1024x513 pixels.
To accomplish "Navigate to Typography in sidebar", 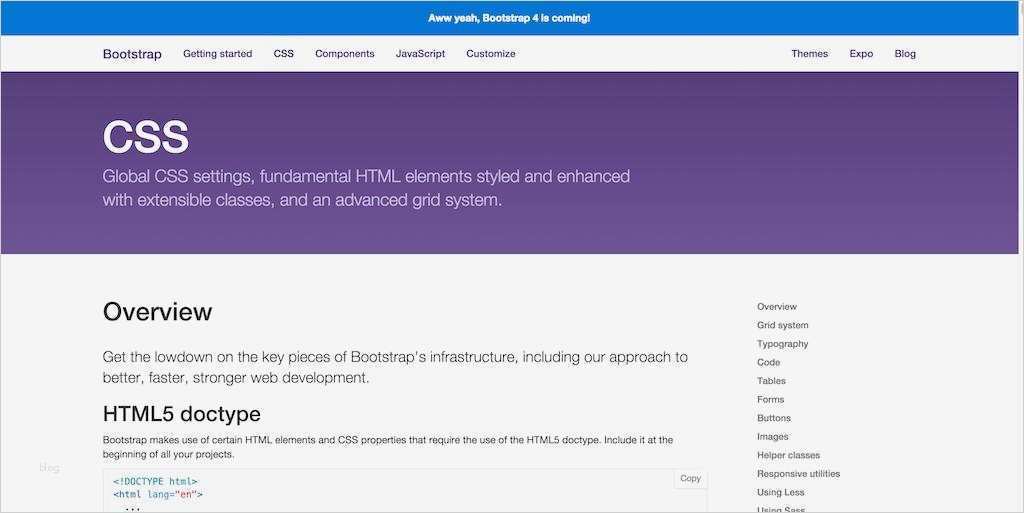I will click(783, 344).
